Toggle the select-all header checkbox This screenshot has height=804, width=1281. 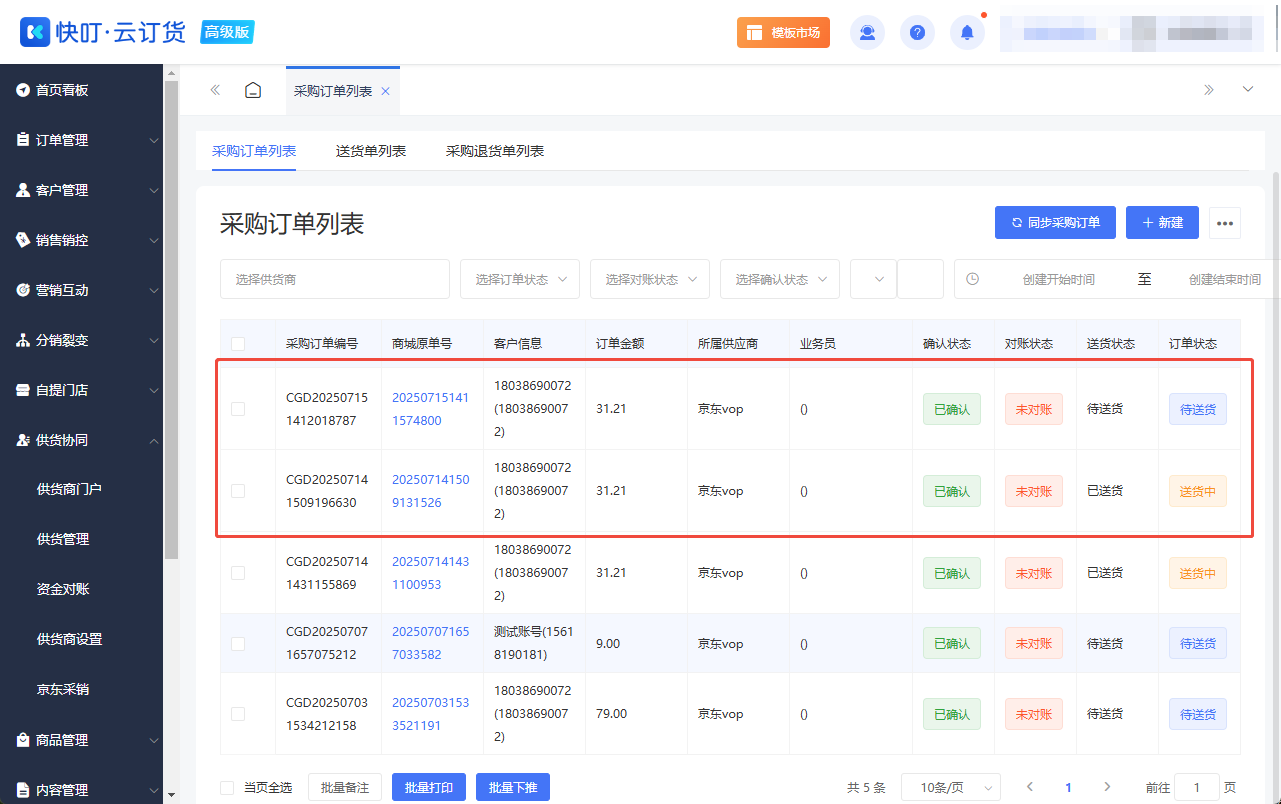point(238,343)
